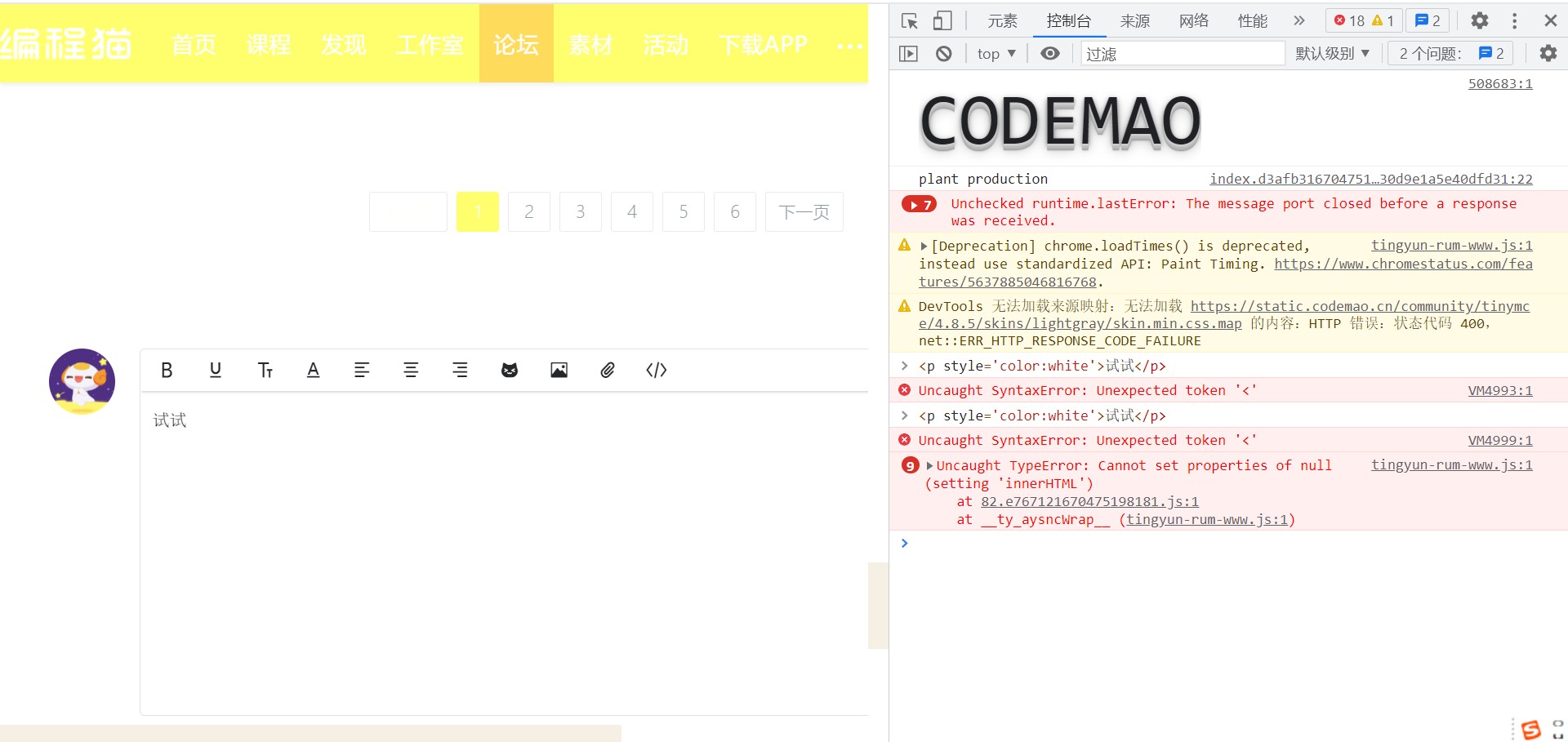
Task: Open 论坛 in navigation bar
Action: point(516,44)
